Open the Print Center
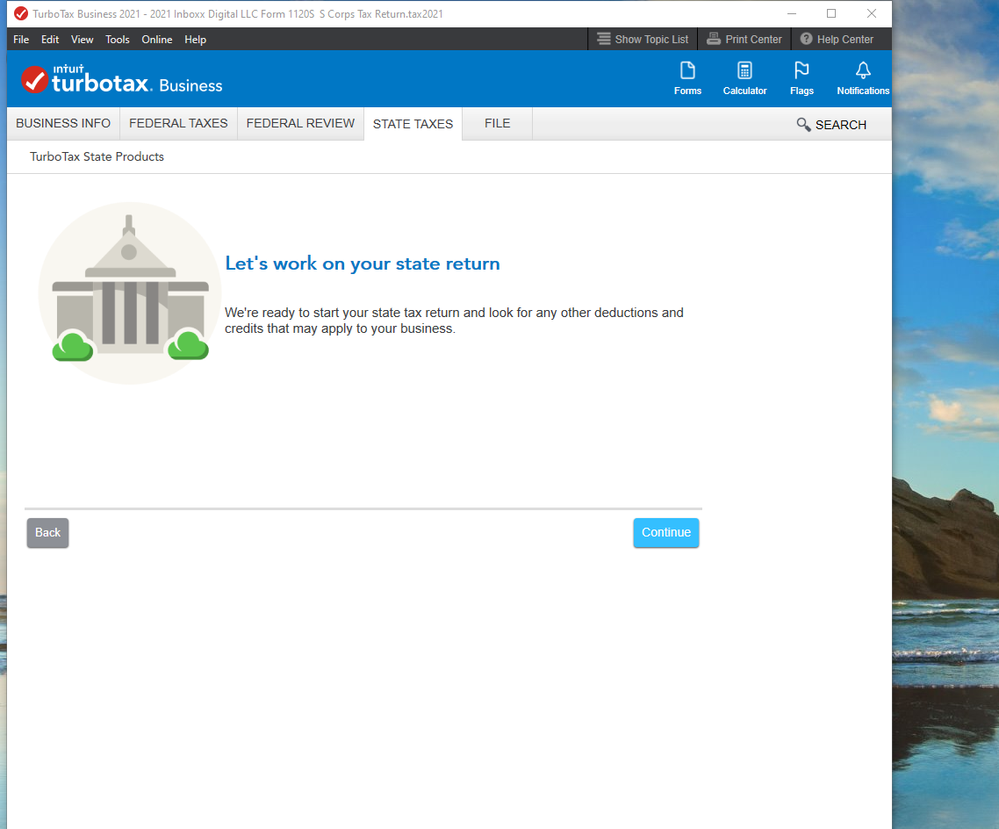 point(744,39)
